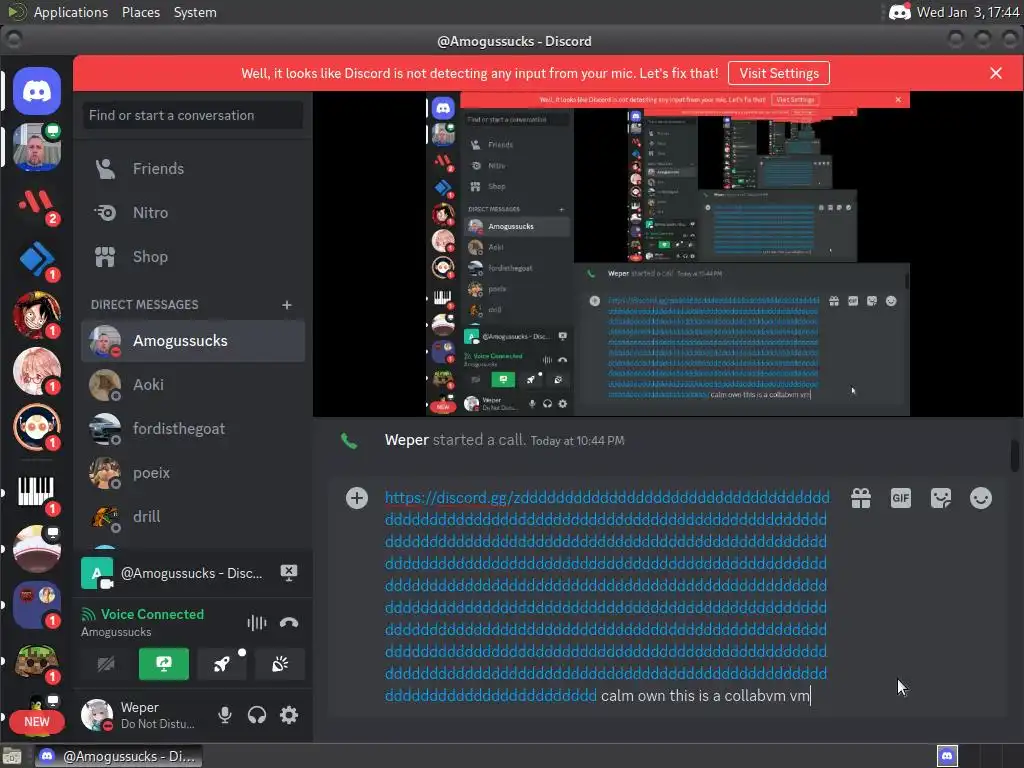The height and width of the screenshot is (768, 1024).
Task: Open the pink-haired anime girl server icon
Action: tap(37, 371)
